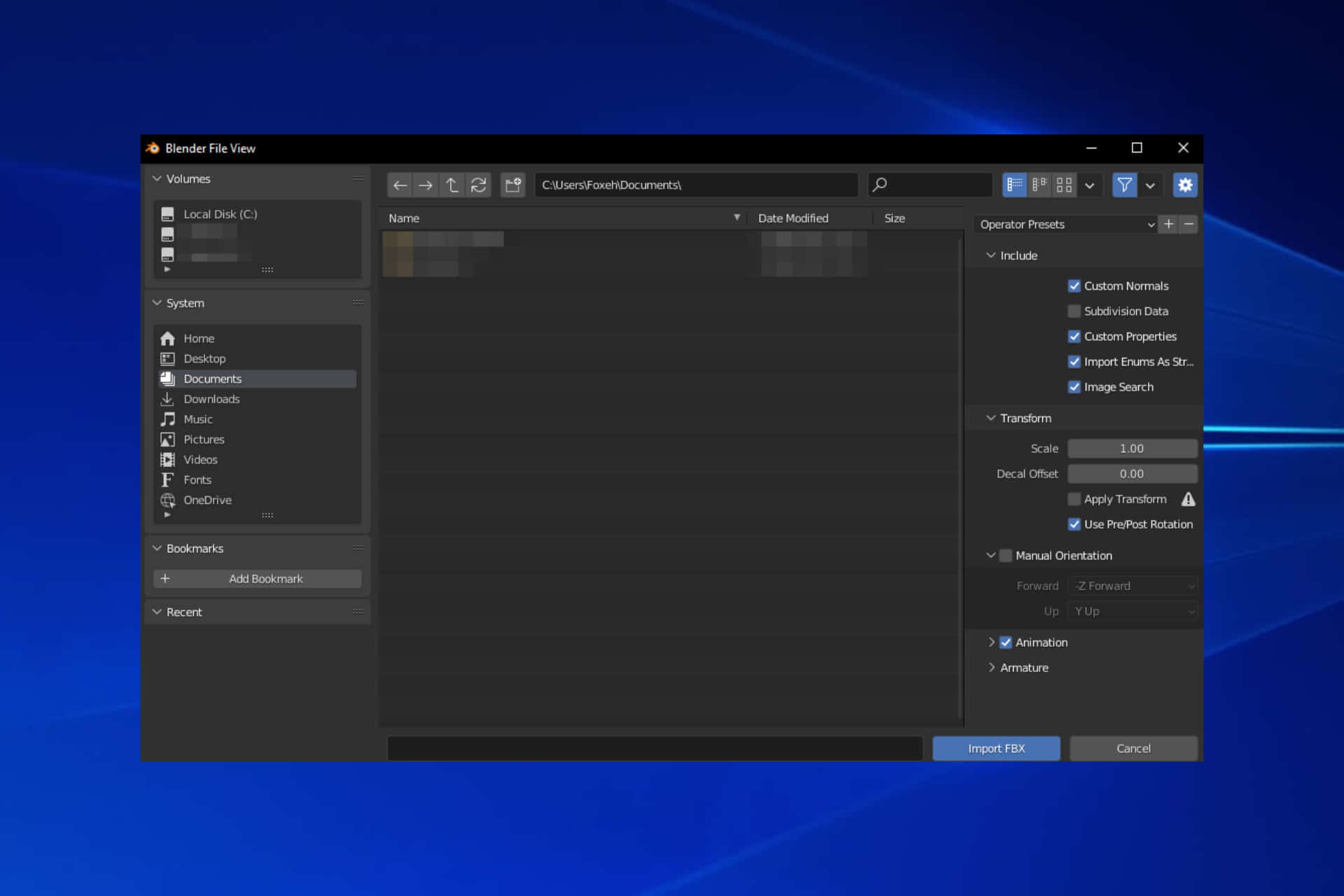Open the OneDrive location
Screen dimensions: 1344x896
coord(257,500)
